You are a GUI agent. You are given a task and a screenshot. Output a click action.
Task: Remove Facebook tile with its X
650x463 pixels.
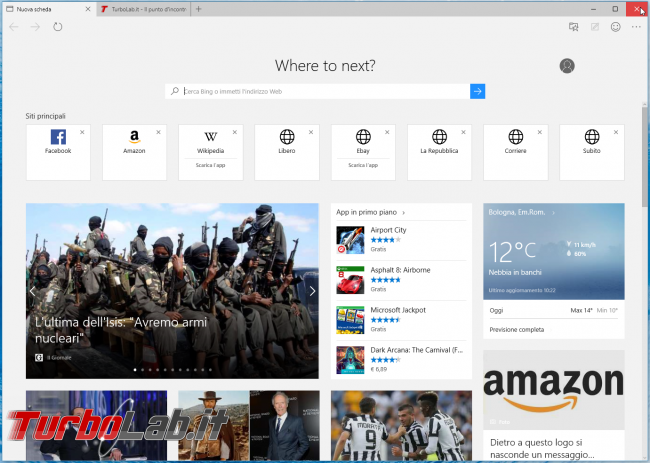(x=82, y=132)
